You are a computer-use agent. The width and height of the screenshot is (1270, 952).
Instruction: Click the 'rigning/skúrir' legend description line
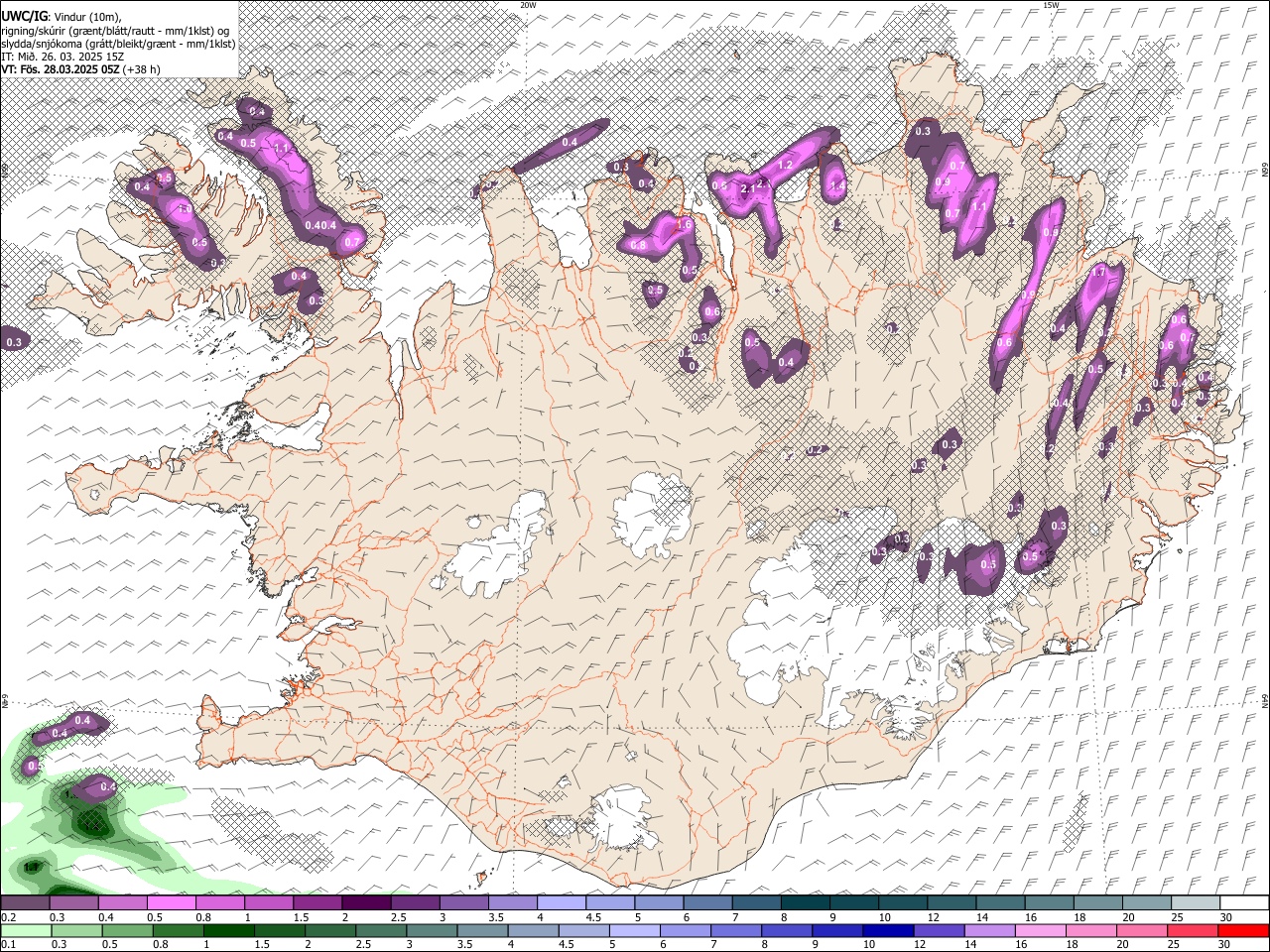(115, 30)
